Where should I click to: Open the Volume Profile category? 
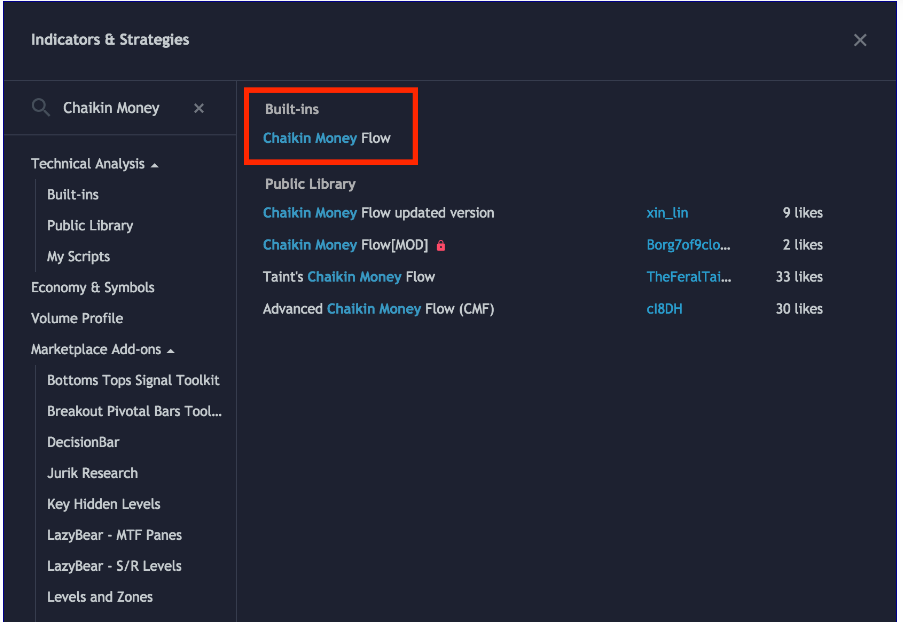coord(77,319)
